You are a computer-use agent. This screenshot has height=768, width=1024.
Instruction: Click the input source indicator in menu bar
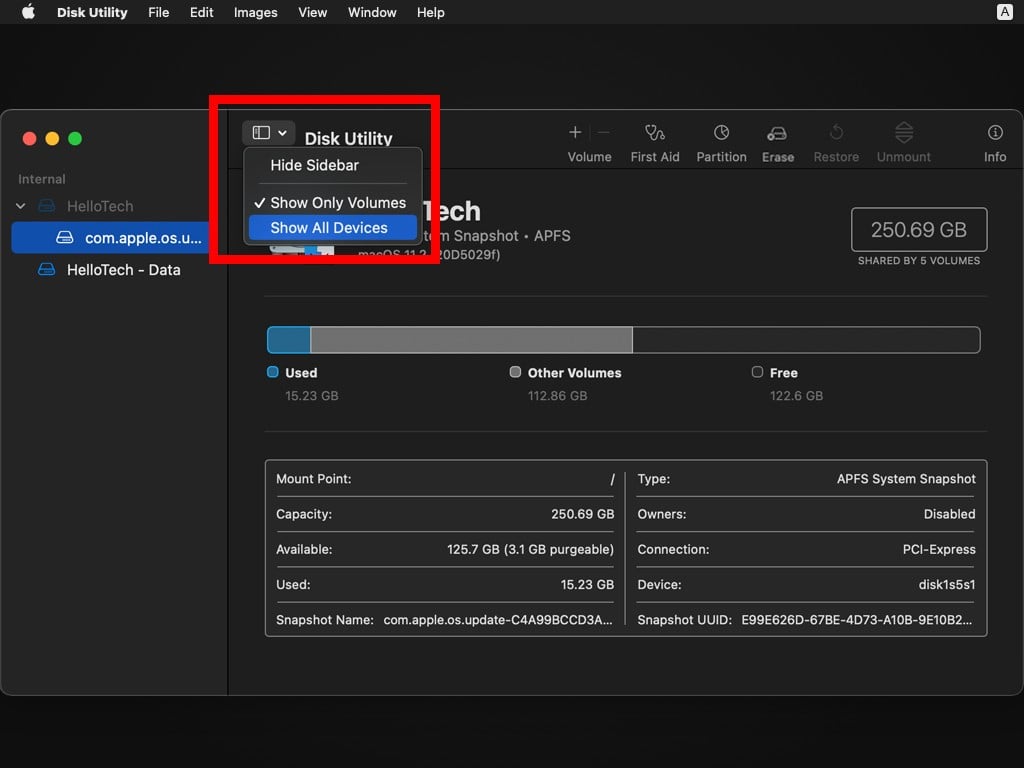(1004, 12)
